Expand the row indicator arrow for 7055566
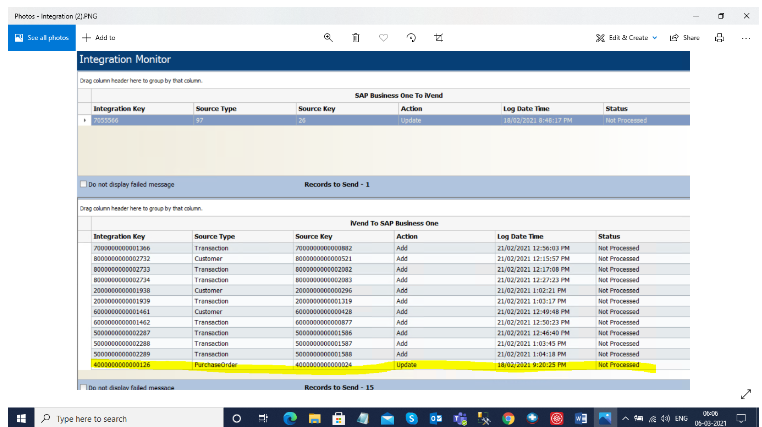 coord(85,120)
